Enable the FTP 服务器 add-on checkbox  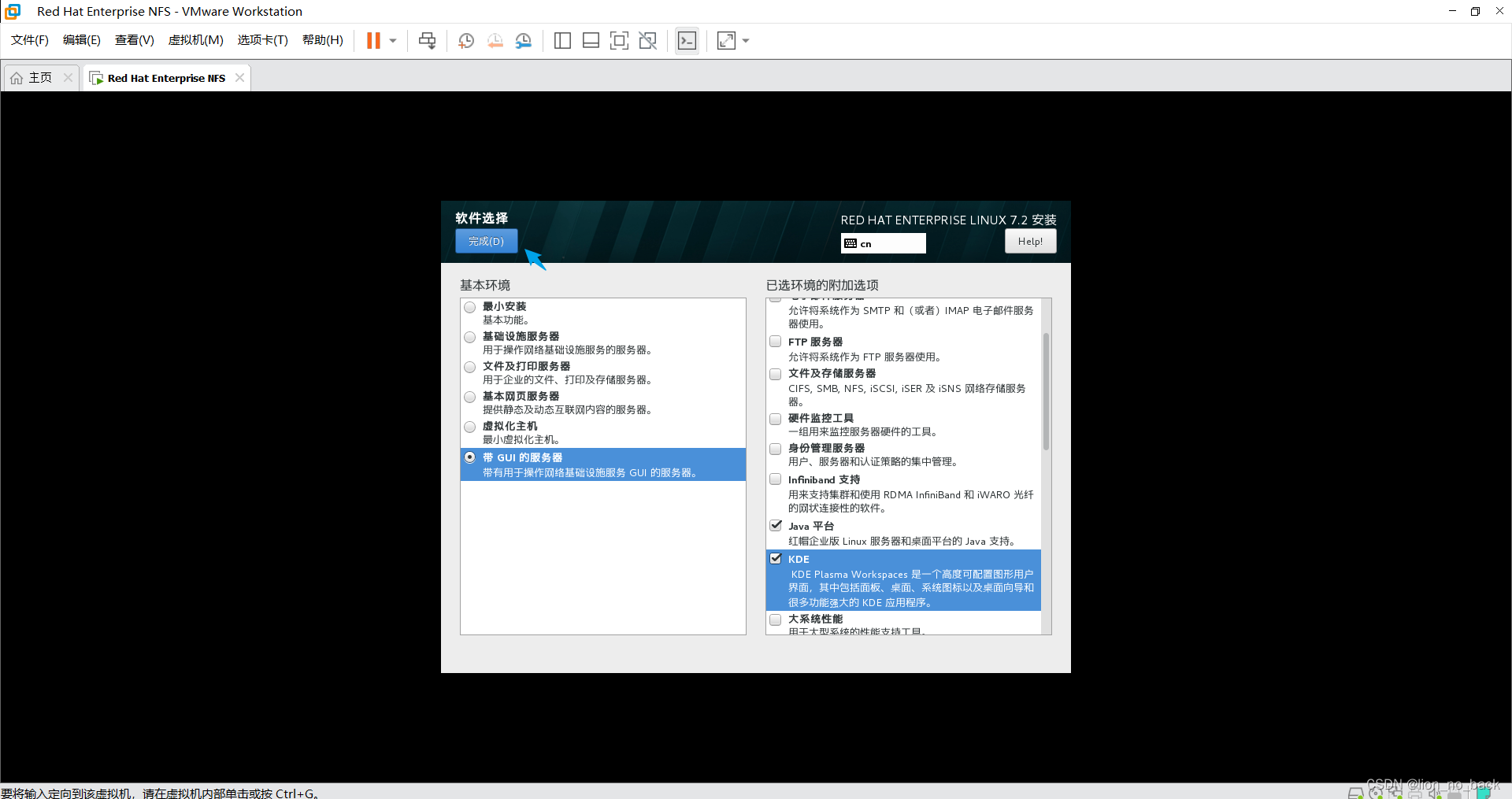tap(776, 342)
